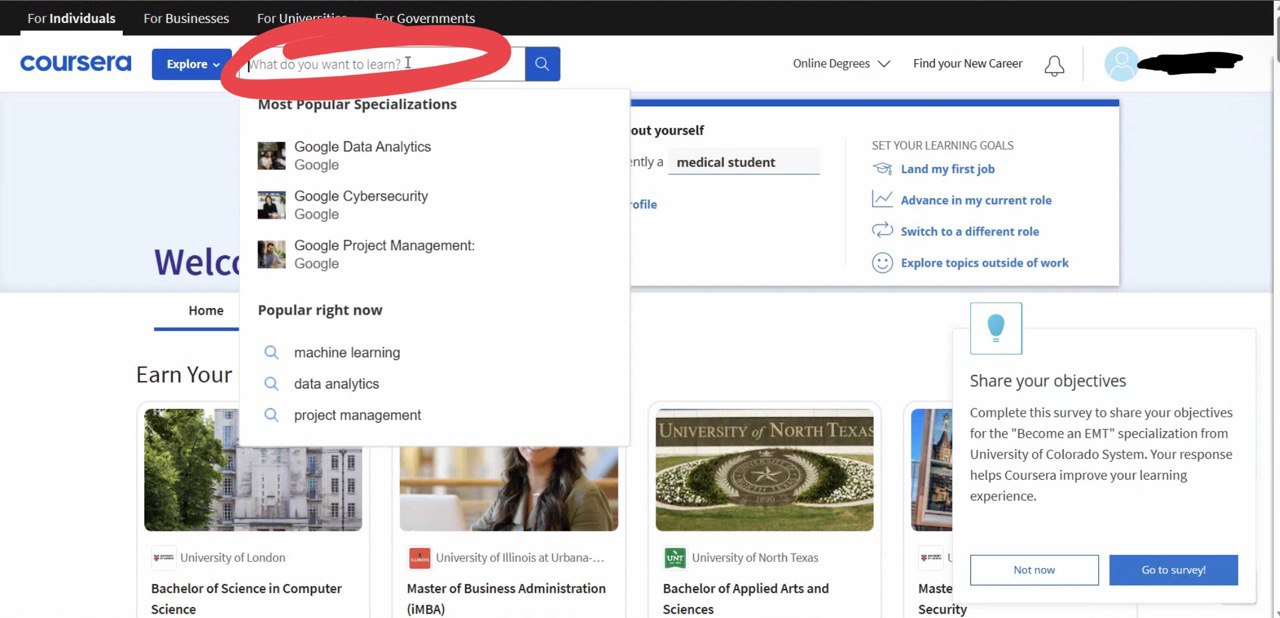Click graduation cap icon for first job
This screenshot has height=618, width=1280.
pos(882,169)
